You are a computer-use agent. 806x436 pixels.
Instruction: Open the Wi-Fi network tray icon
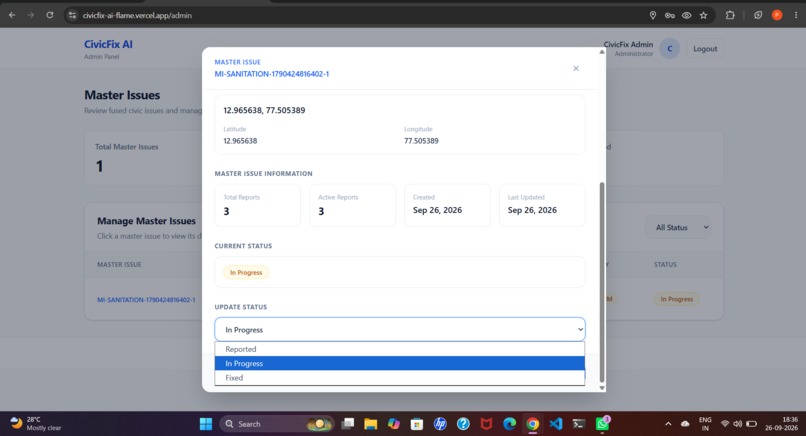tap(725, 424)
